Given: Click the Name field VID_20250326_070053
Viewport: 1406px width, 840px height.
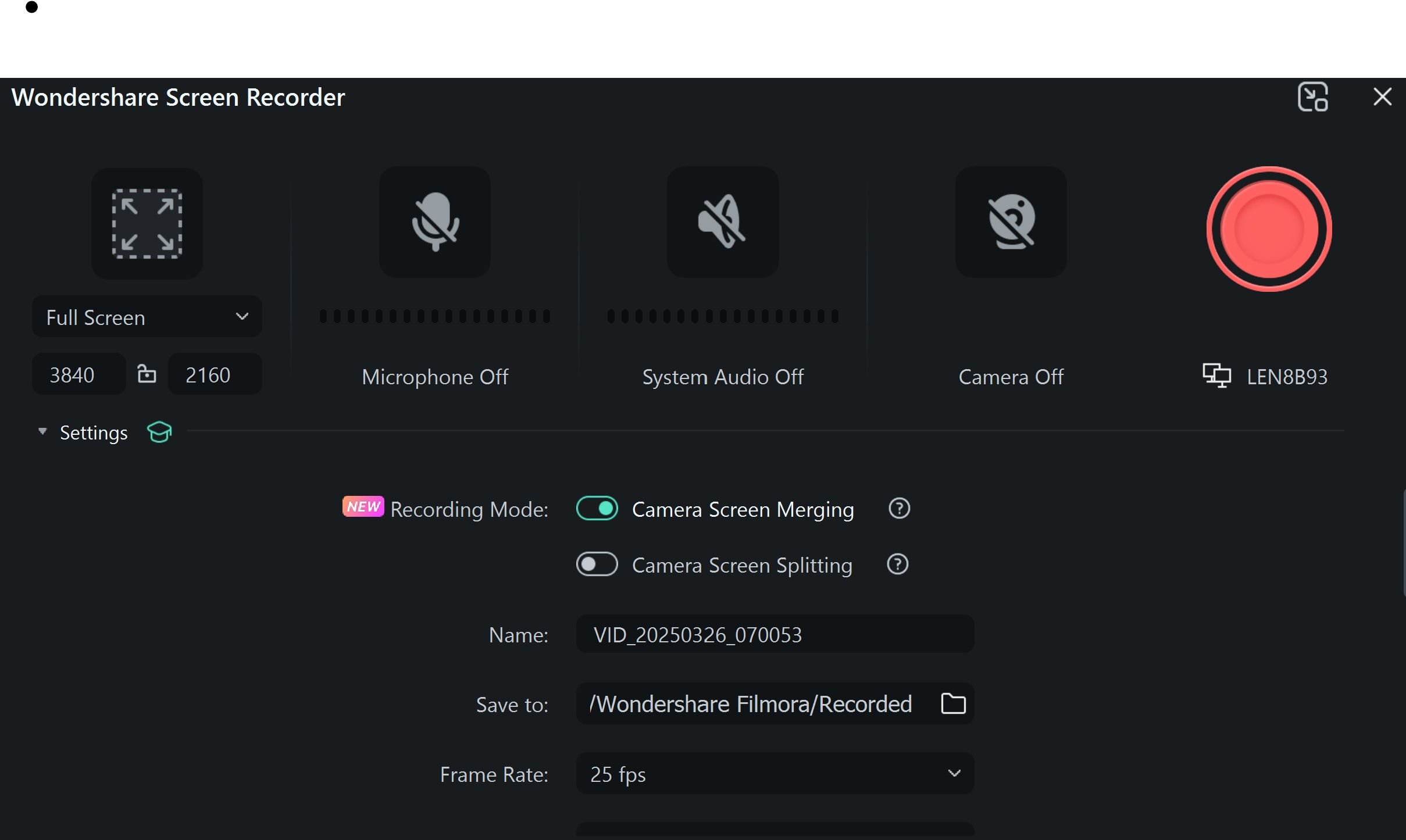Looking at the screenshot, I should (x=775, y=634).
